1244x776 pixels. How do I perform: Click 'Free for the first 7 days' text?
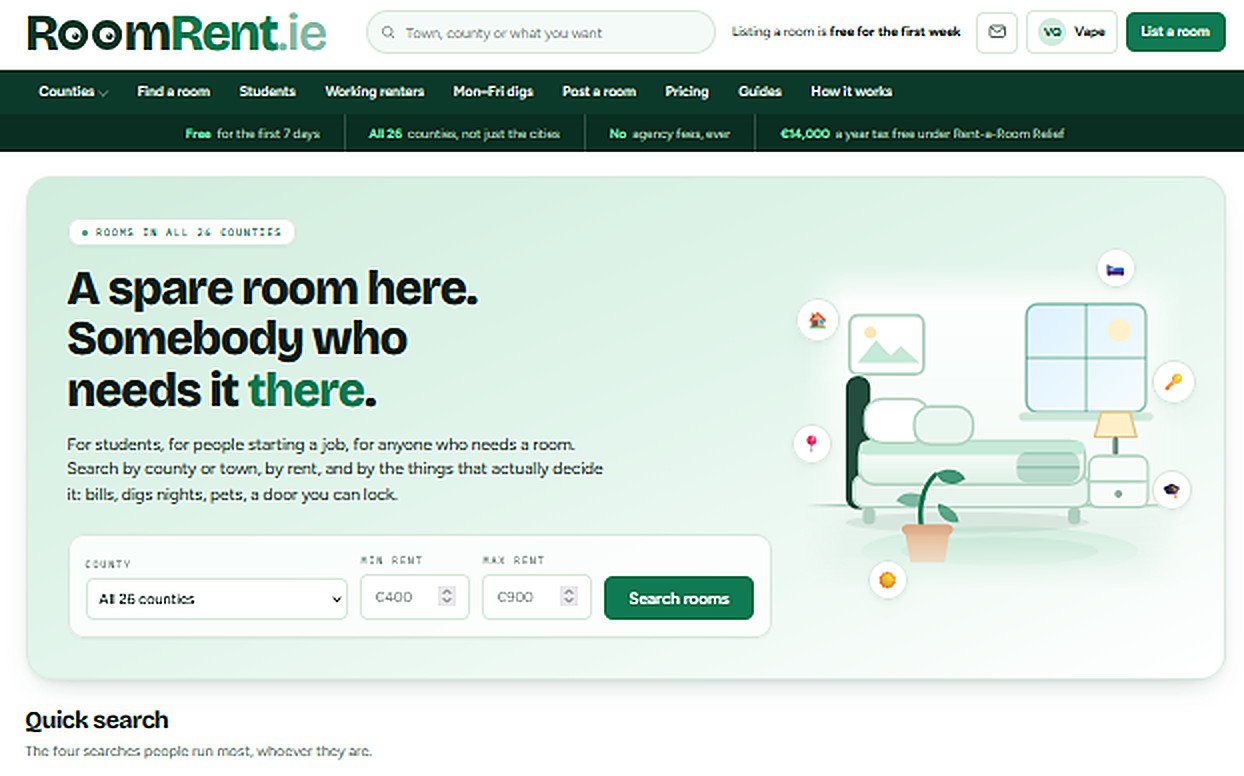point(253,133)
